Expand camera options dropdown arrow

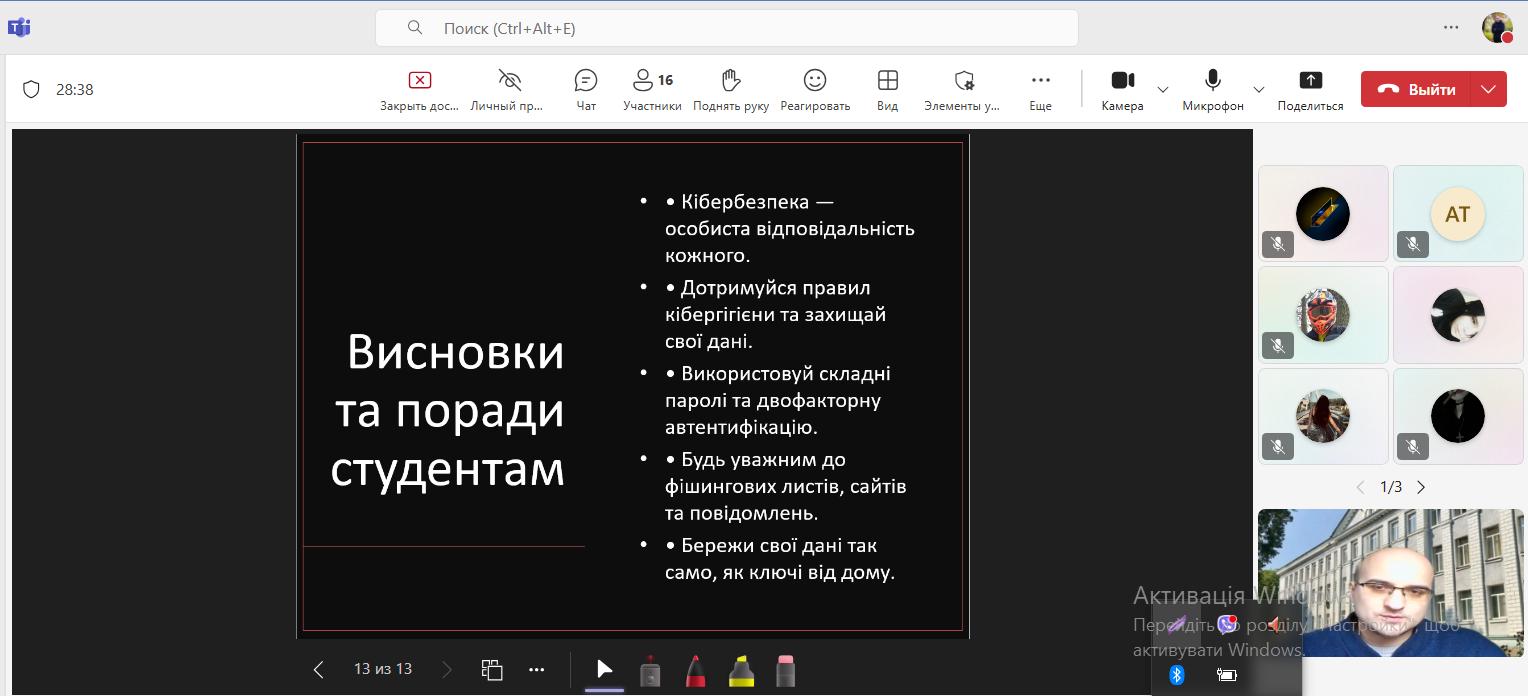pos(1163,89)
